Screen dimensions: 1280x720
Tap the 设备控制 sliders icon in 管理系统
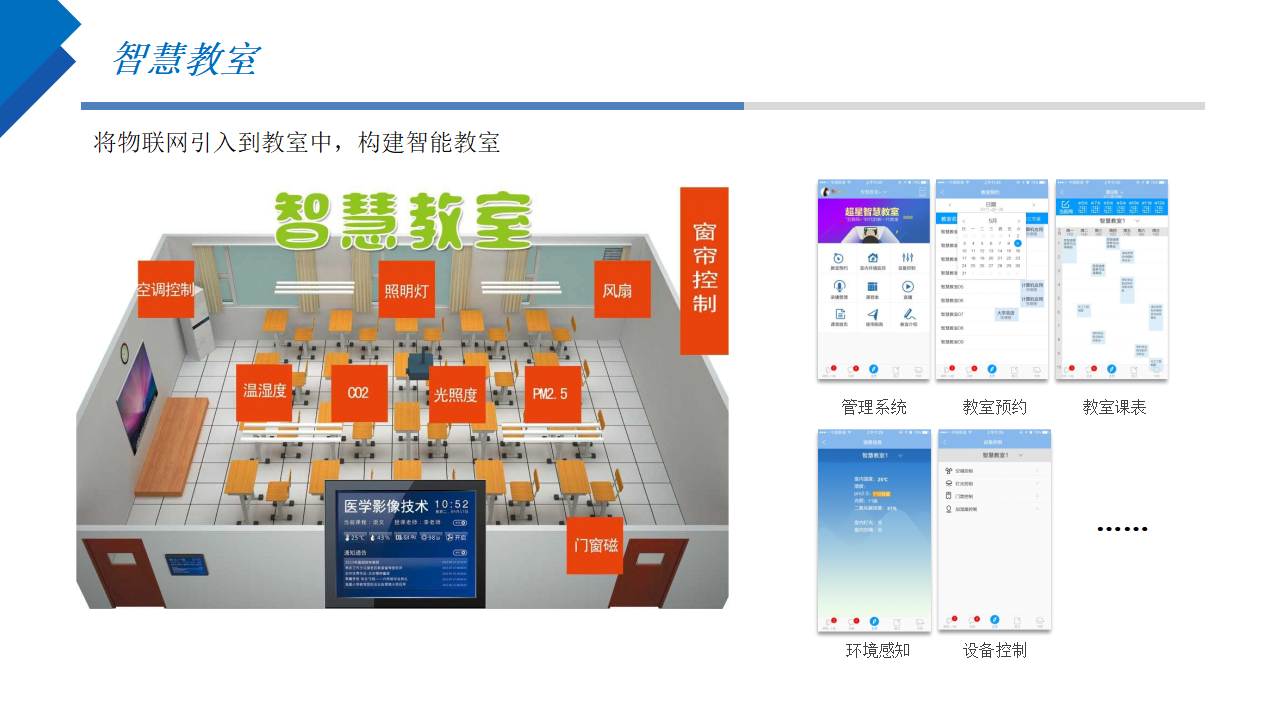click(908, 259)
